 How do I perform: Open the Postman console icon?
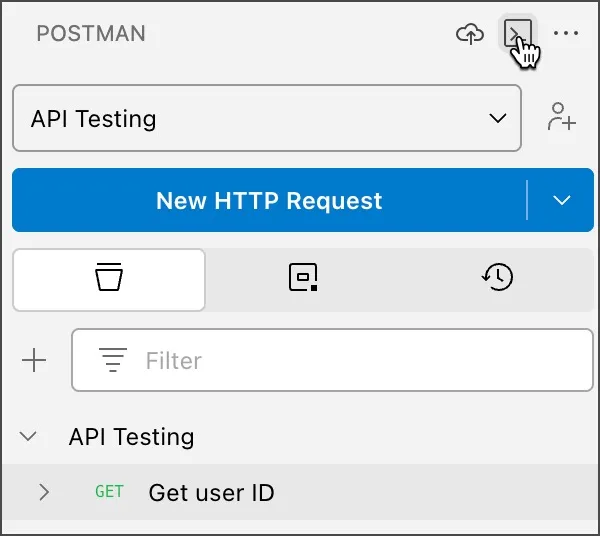coord(518,33)
